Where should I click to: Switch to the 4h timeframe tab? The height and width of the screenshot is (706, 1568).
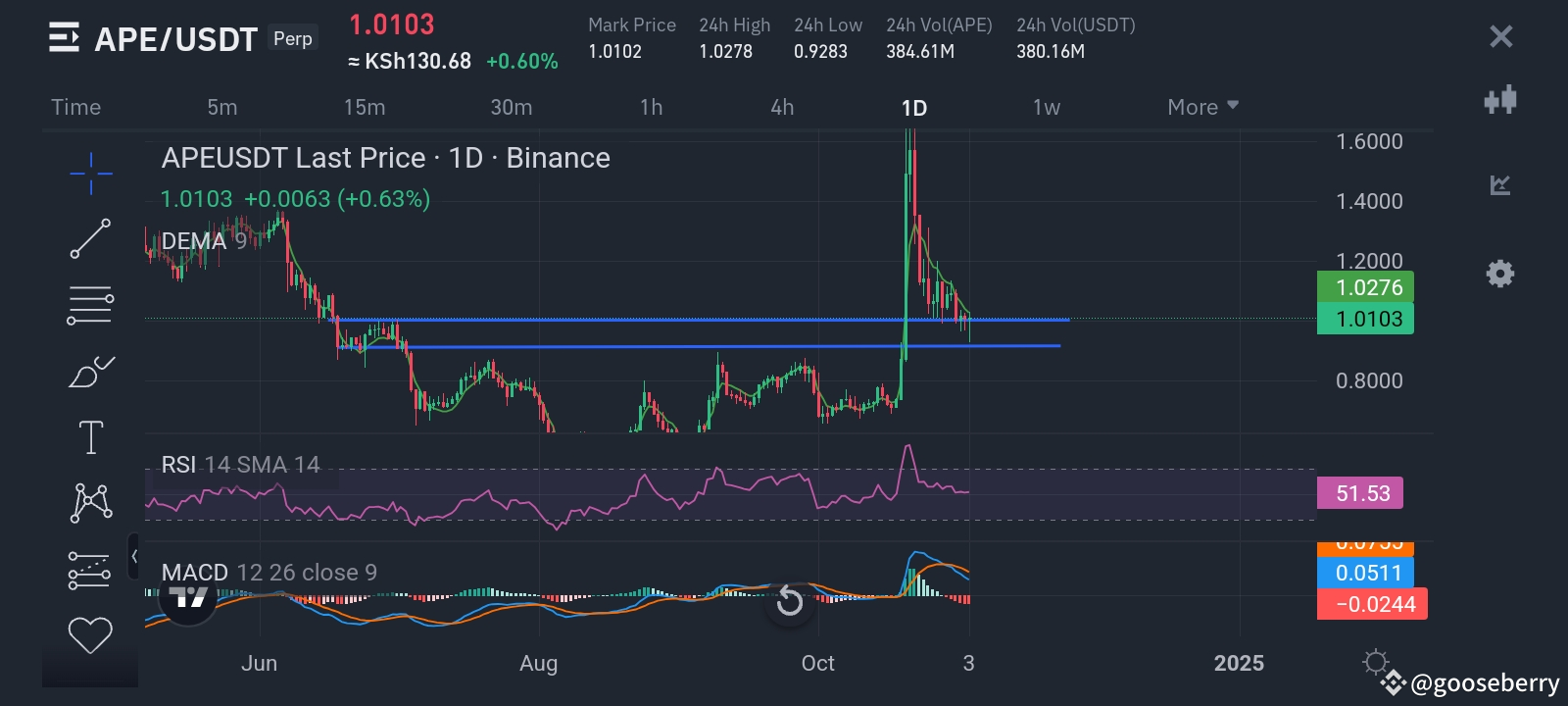coord(782,107)
